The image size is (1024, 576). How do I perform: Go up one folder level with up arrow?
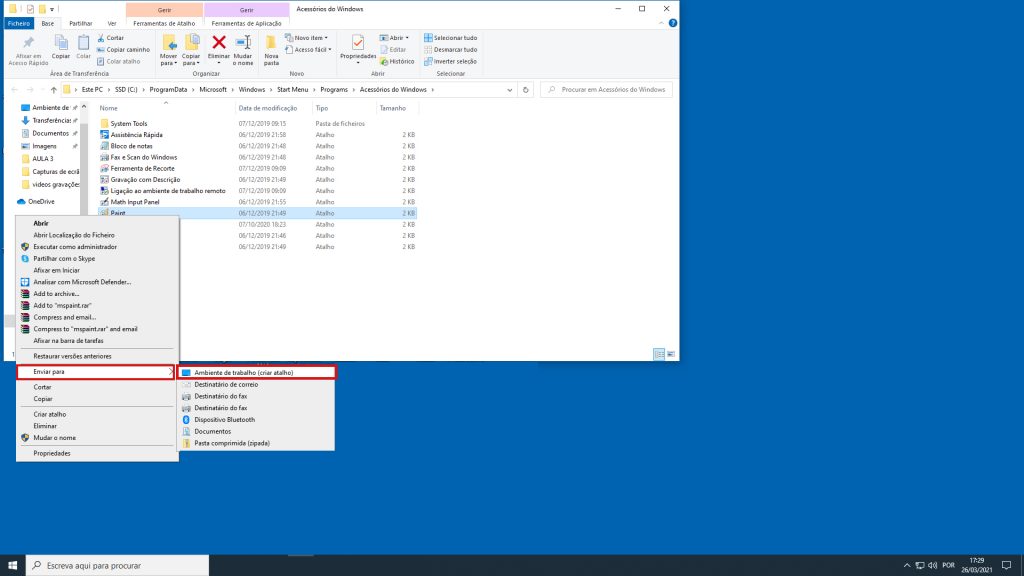coord(54,89)
